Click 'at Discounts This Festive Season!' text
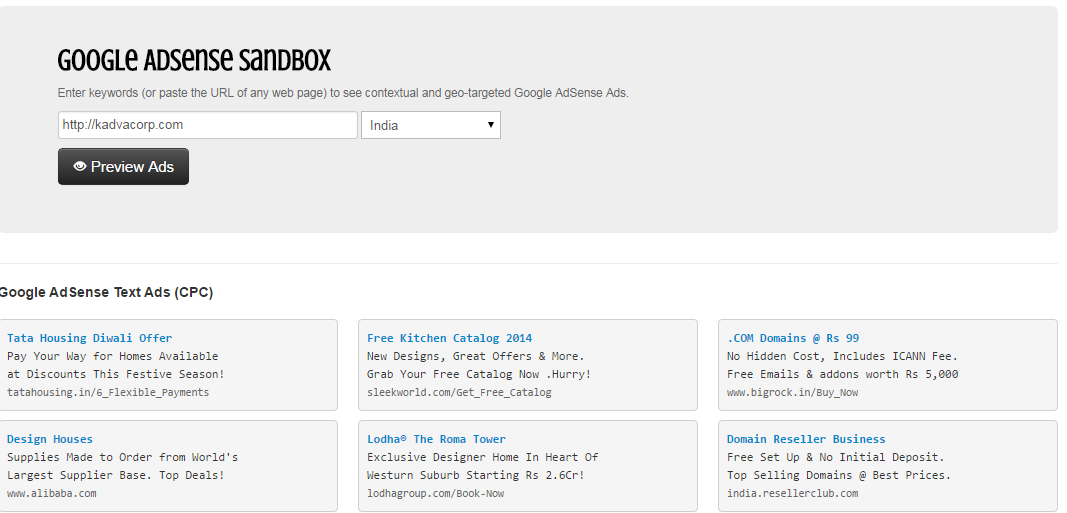 click(116, 374)
